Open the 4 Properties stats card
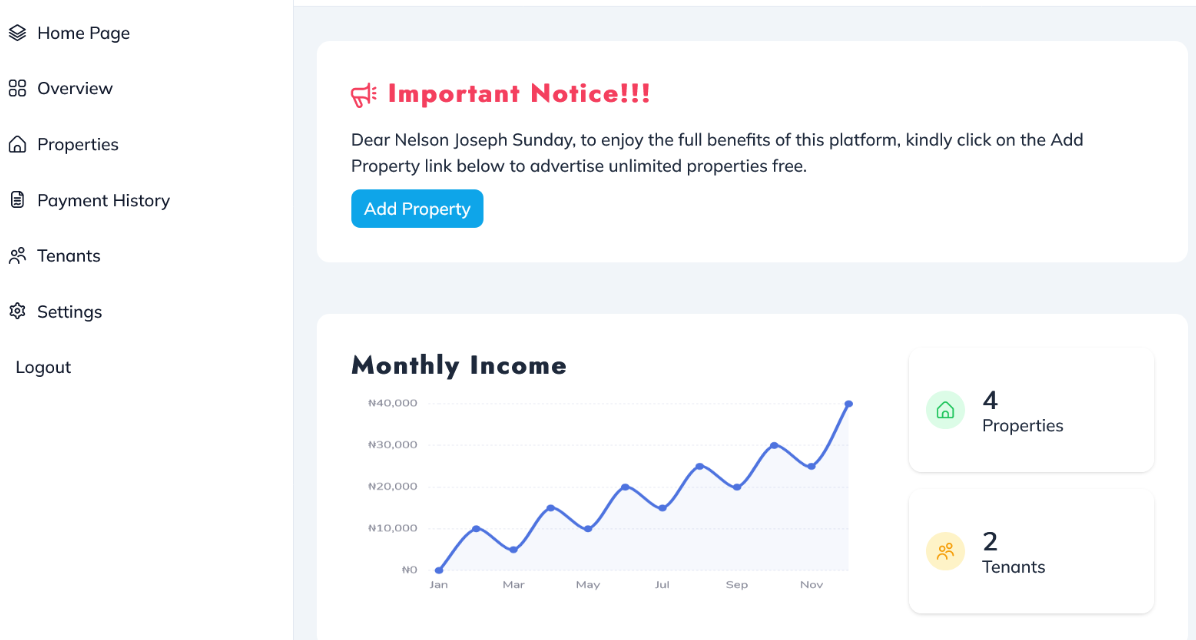 click(x=1031, y=411)
